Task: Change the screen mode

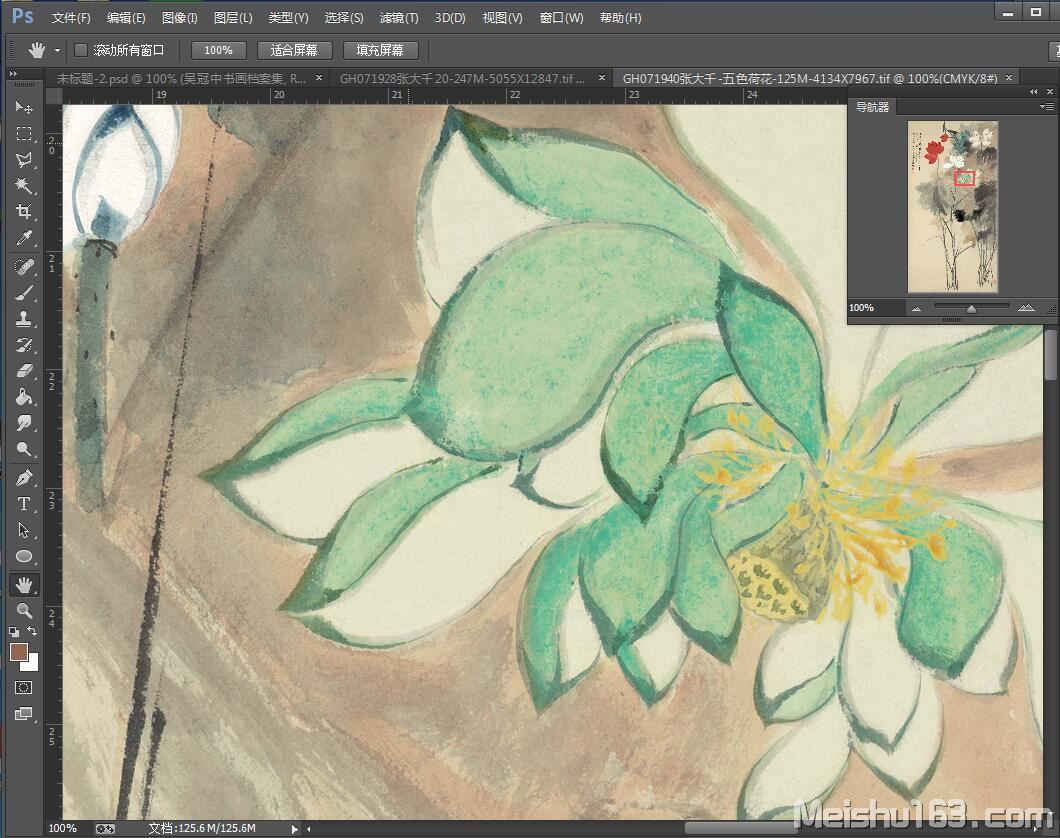Action: click(24, 714)
